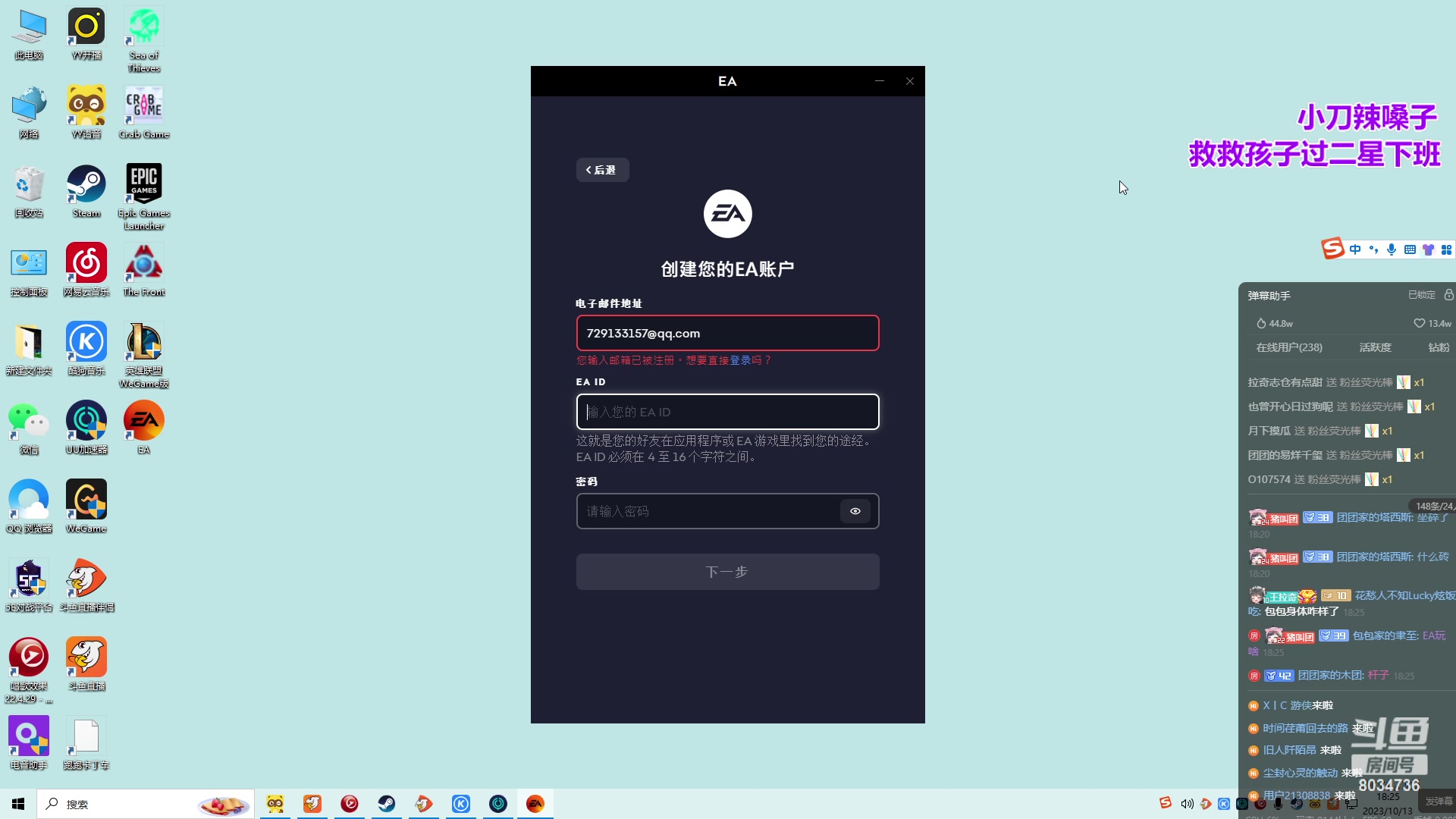Open 唱歌效果 desktop icon
The image size is (1456, 819).
(x=29, y=671)
